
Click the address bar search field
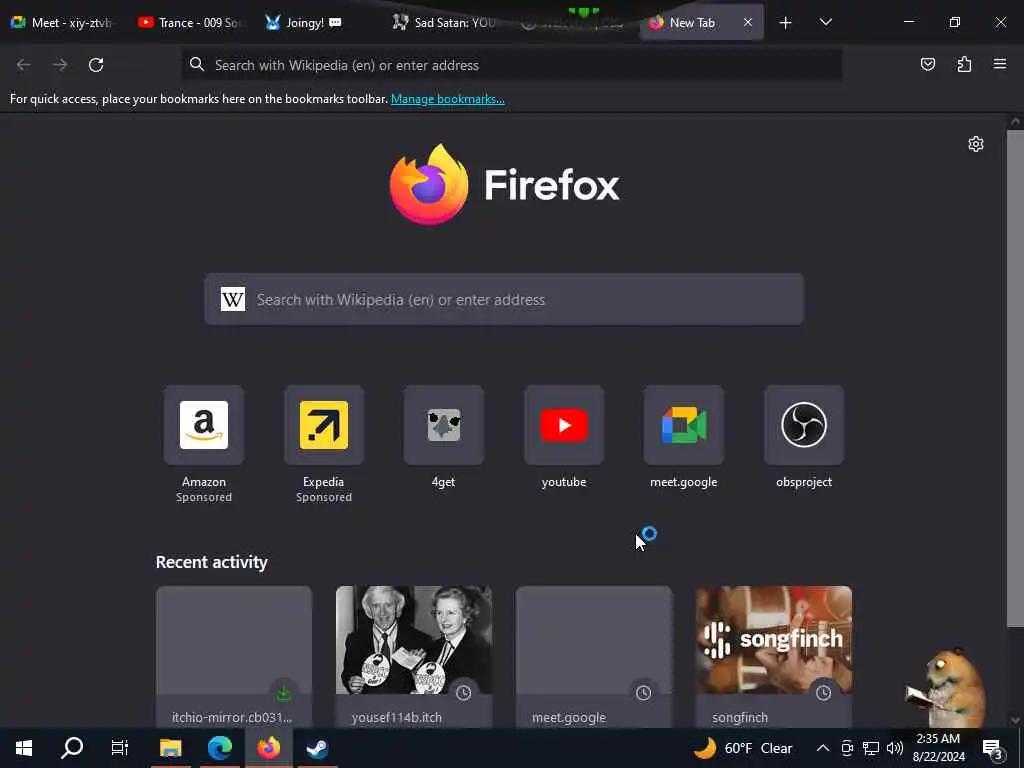(511, 65)
